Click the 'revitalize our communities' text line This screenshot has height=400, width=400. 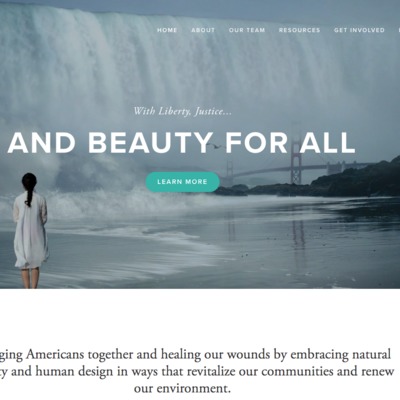tap(197, 371)
